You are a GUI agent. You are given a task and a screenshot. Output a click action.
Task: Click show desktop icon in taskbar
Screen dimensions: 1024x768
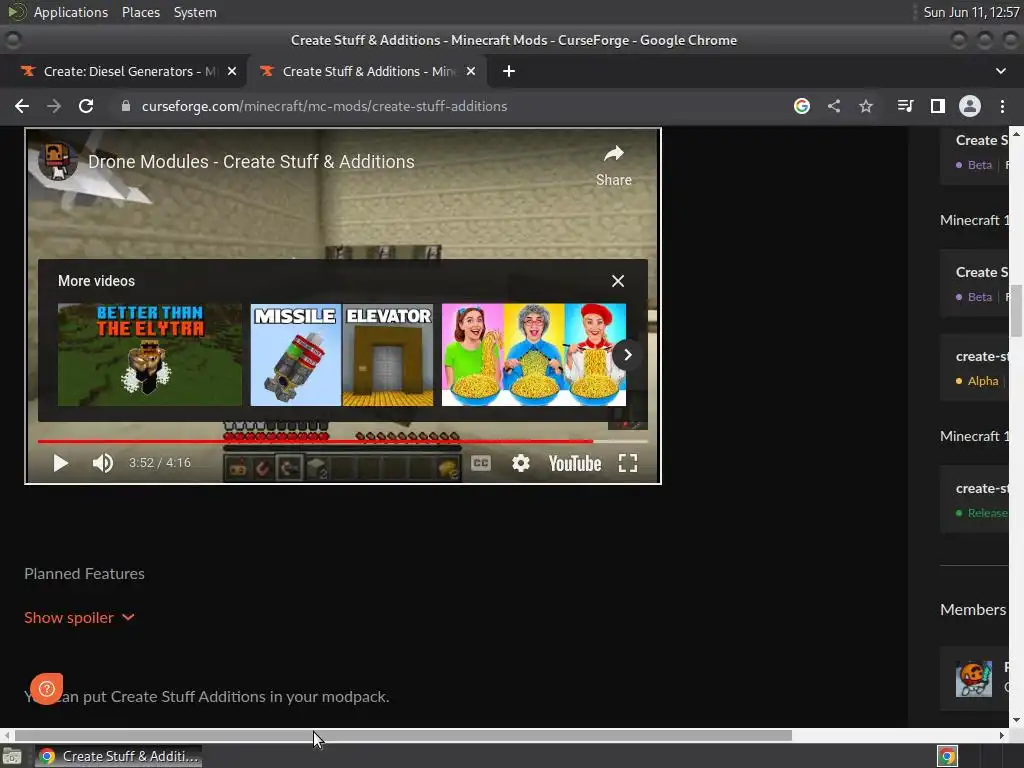click(x=12, y=756)
